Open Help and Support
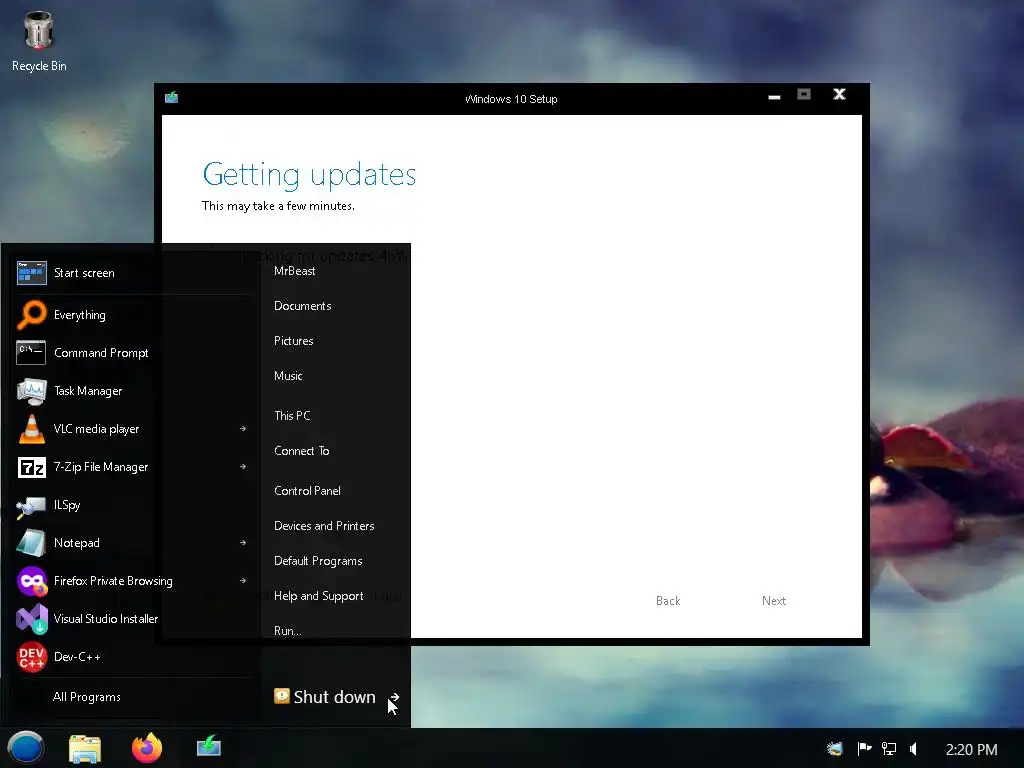The width and height of the screenshot is (1024, 768). [319, 596]
